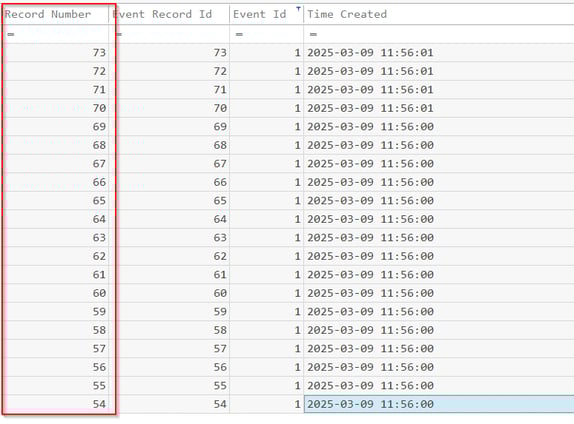
Task: Click Event Record Id cell 61
Action: click(169, 275)
